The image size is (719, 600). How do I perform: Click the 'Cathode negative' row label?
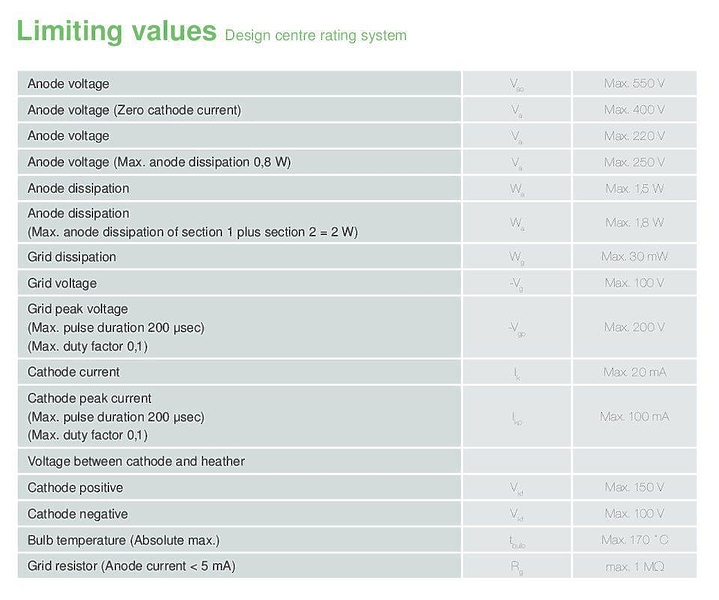(x=78, y=514)
